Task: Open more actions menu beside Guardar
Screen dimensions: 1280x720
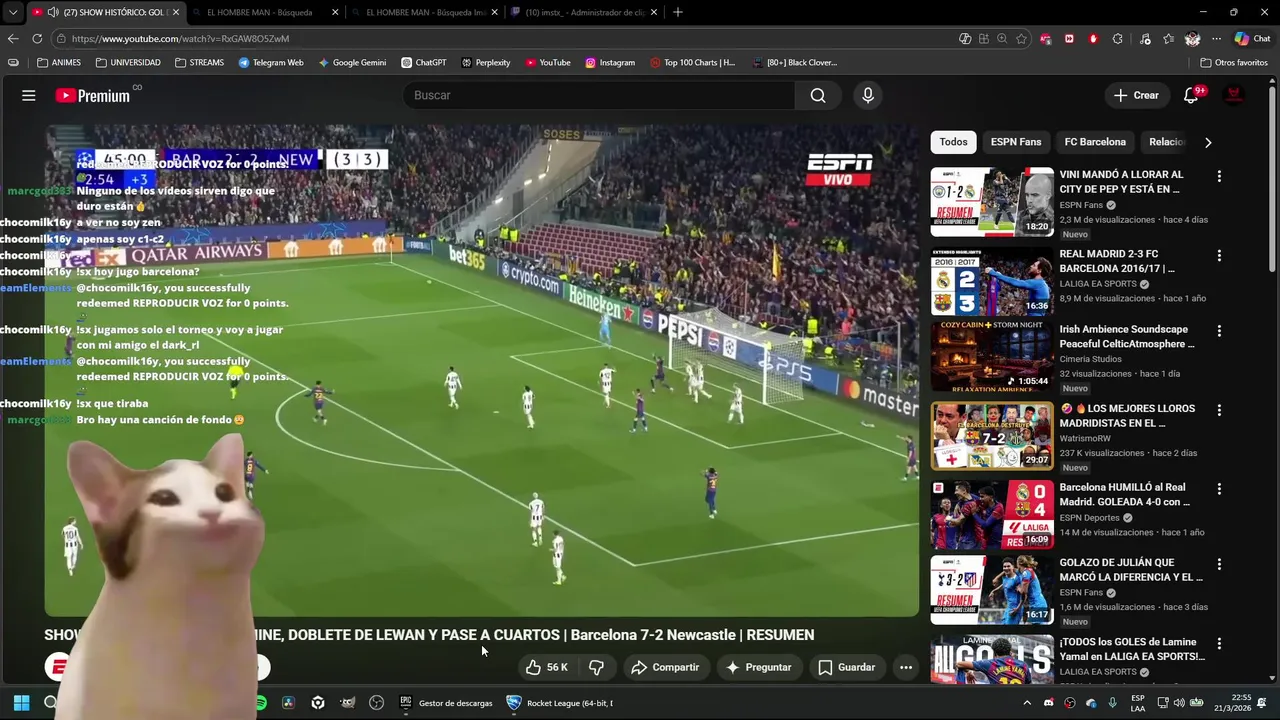Action: coord(906,667)
